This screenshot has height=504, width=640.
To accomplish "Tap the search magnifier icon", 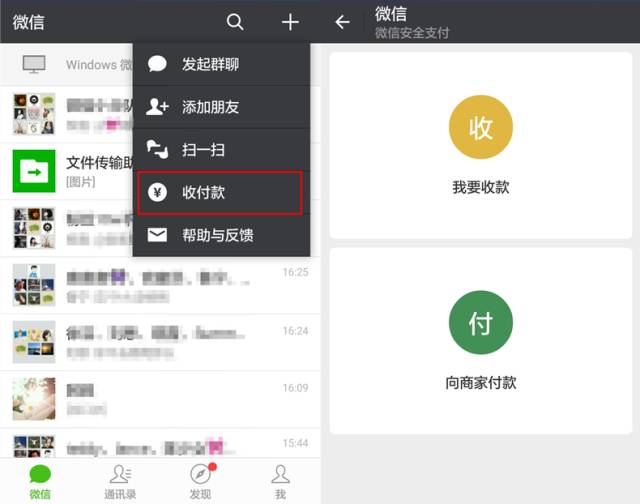I will 235,22.
